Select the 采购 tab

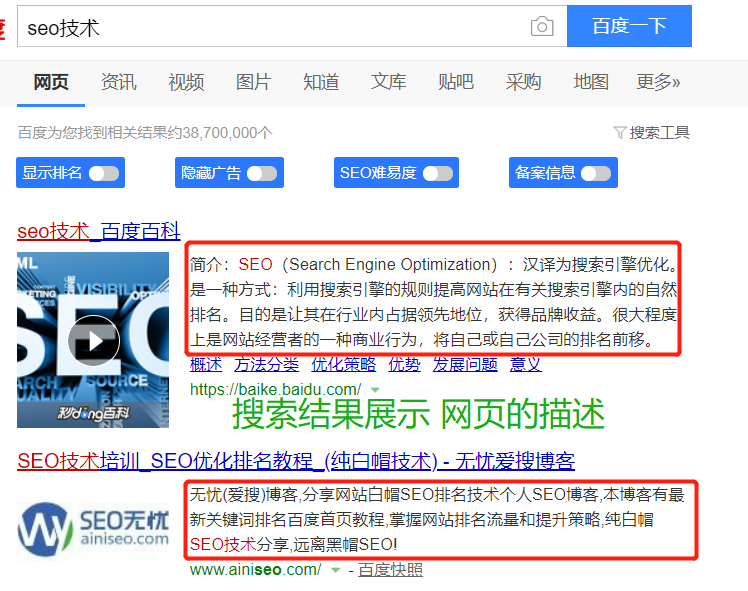tap(523, 82)
